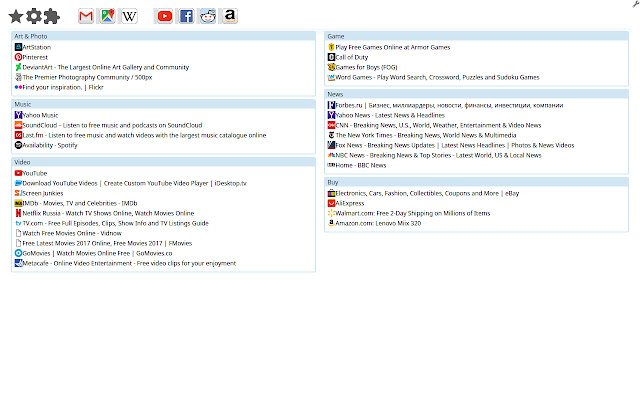Open Home - BBC News link
The width and height of the screenshot is (640, 400).
(360, 165)
